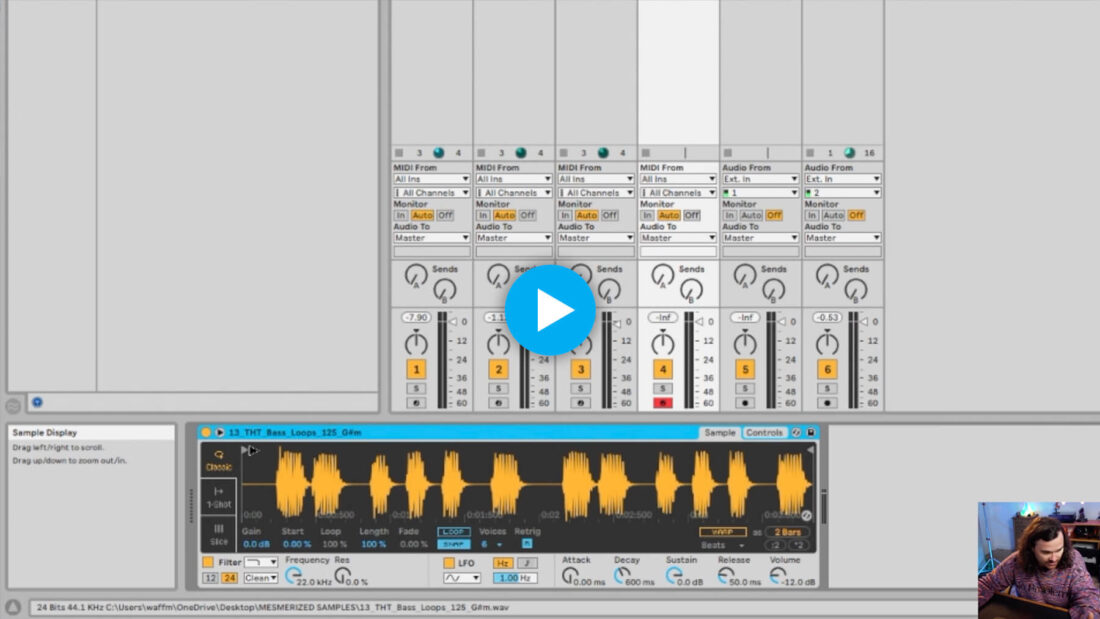Image resolution: width=1100 pixels, height=619 pixels.
Task: Toggle the Simpler SNAP button
Action: pos(453,544)
